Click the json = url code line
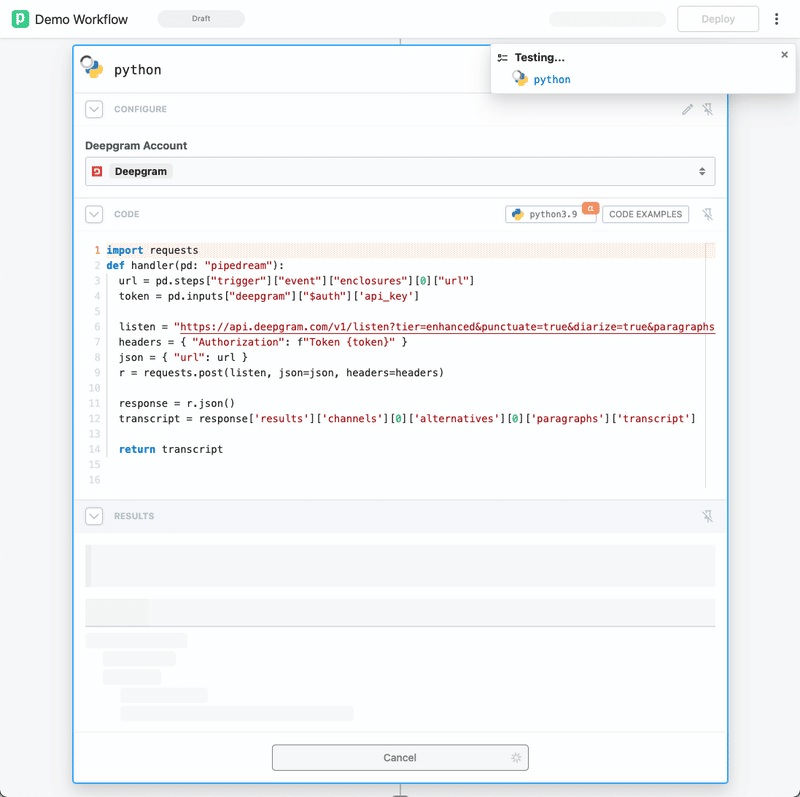This screenshot has height=797, width=800. coord(183,357)
